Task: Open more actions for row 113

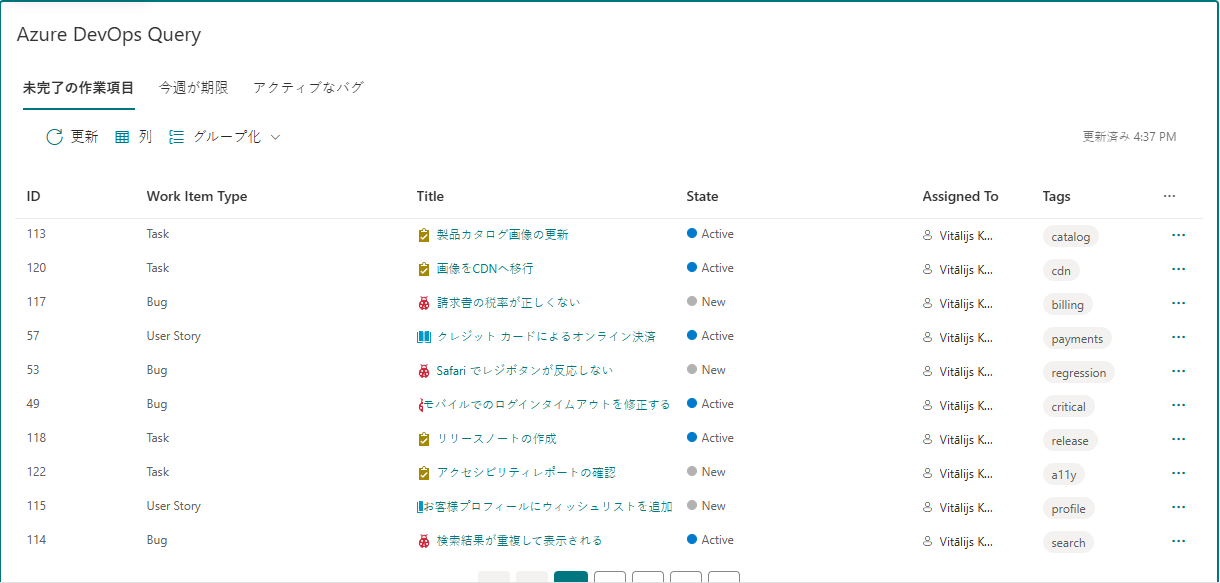Action: 1178,235
